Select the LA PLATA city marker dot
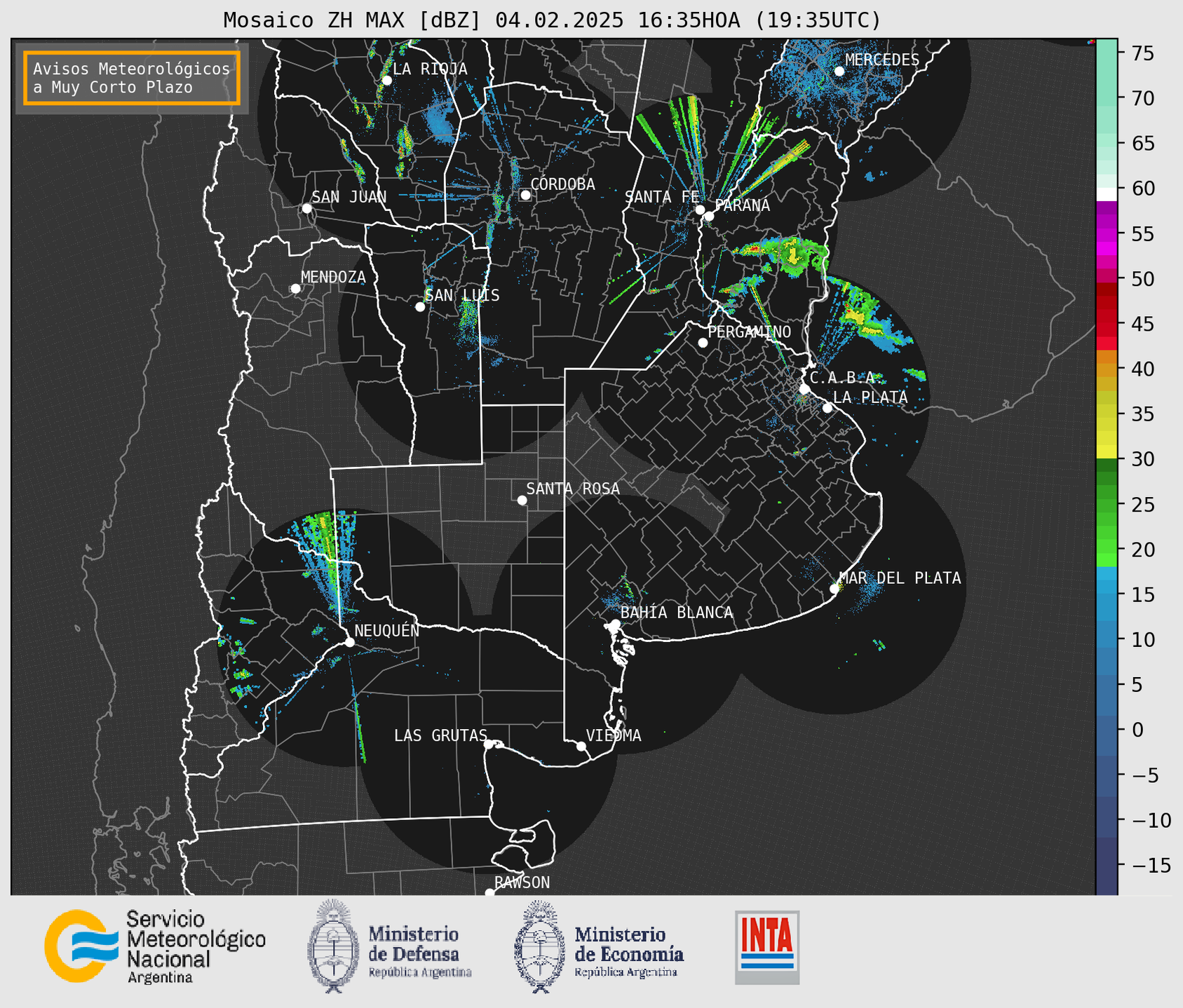1183x1008 pixels. click(x=827, y=408)
